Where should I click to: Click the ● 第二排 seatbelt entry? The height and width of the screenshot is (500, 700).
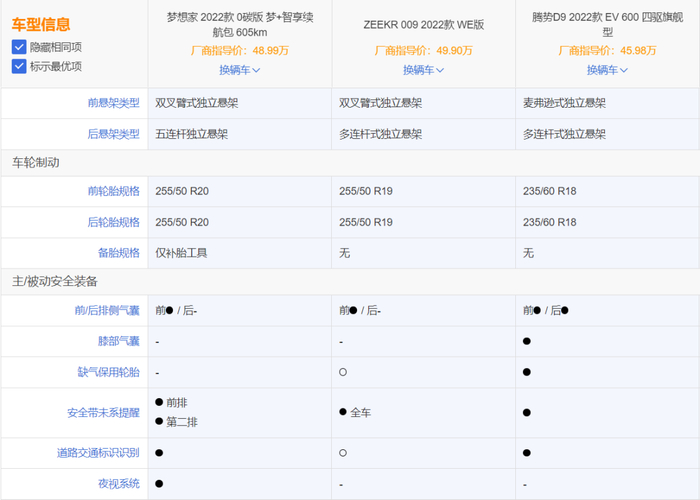tap(176, 422)
